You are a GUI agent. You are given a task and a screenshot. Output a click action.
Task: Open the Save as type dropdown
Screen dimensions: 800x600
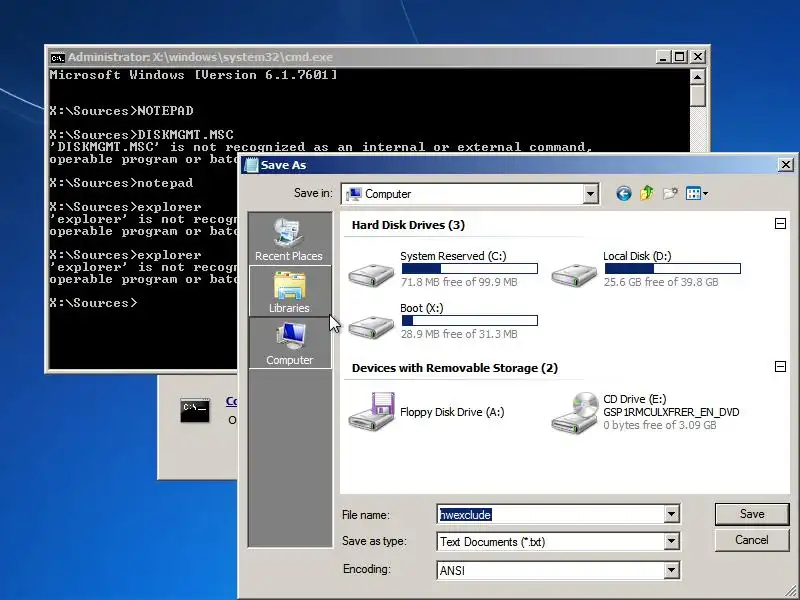(671, 541)
